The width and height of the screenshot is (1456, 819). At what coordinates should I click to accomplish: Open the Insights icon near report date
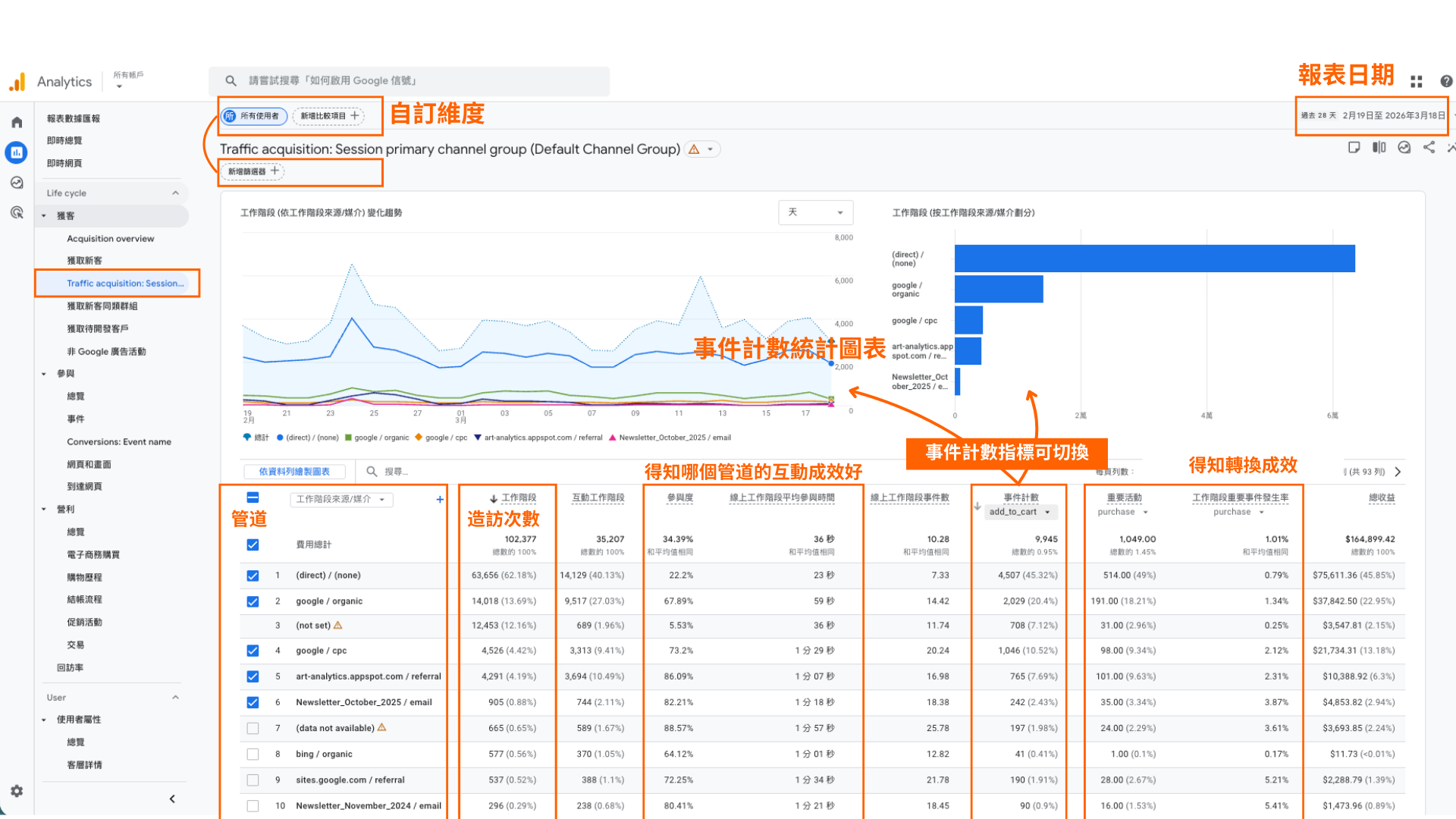[x=1404, y=148]
